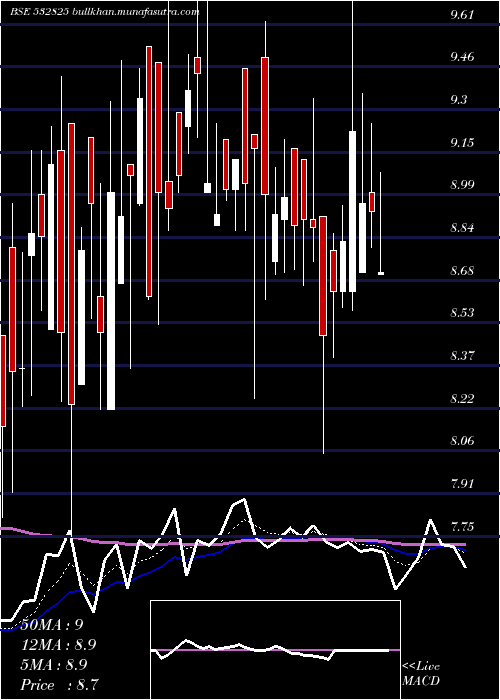Click the large white candle bottoming at 8.22
500x700 pixels.
click(111, 300)
